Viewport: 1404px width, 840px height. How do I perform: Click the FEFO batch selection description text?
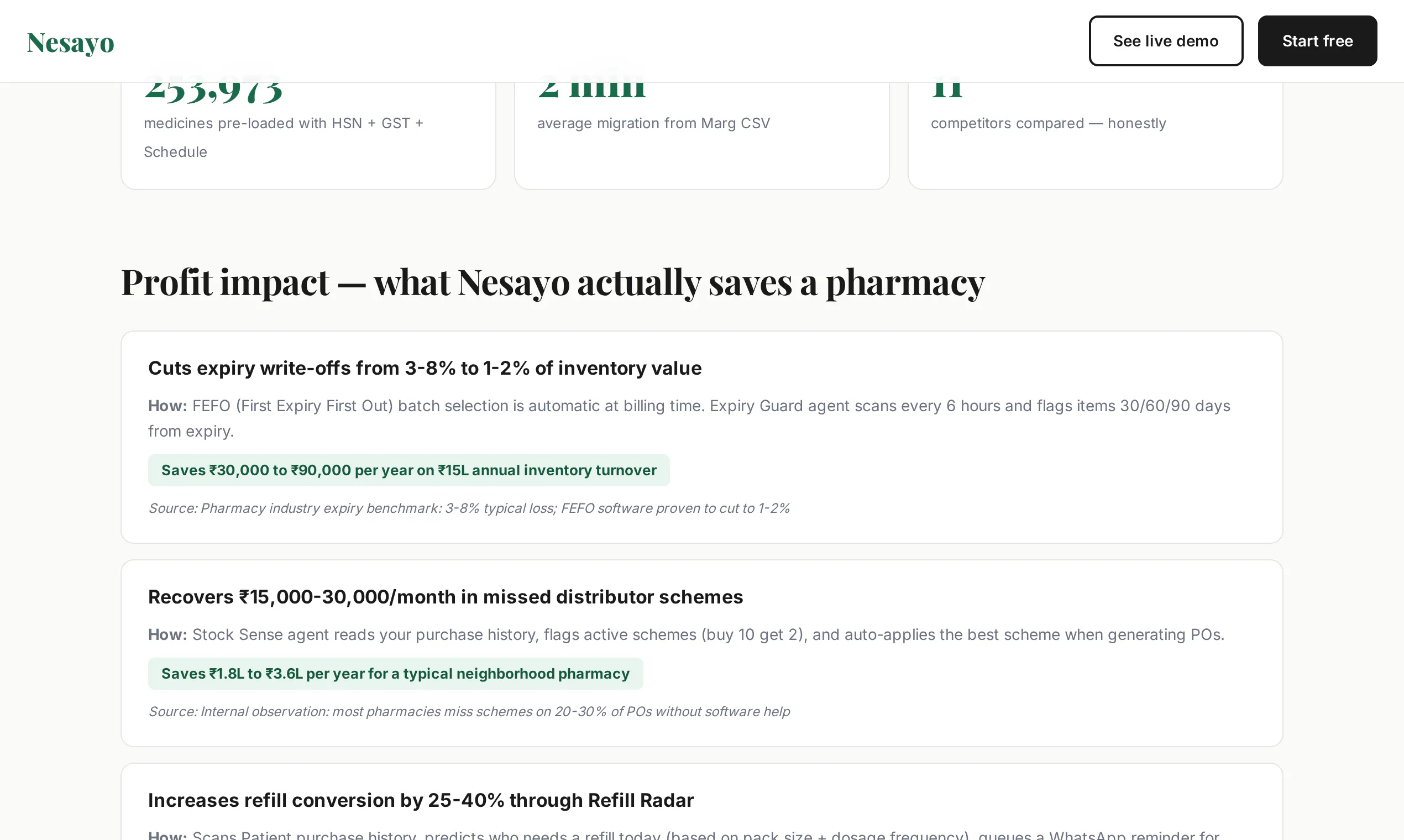point(689,418)
